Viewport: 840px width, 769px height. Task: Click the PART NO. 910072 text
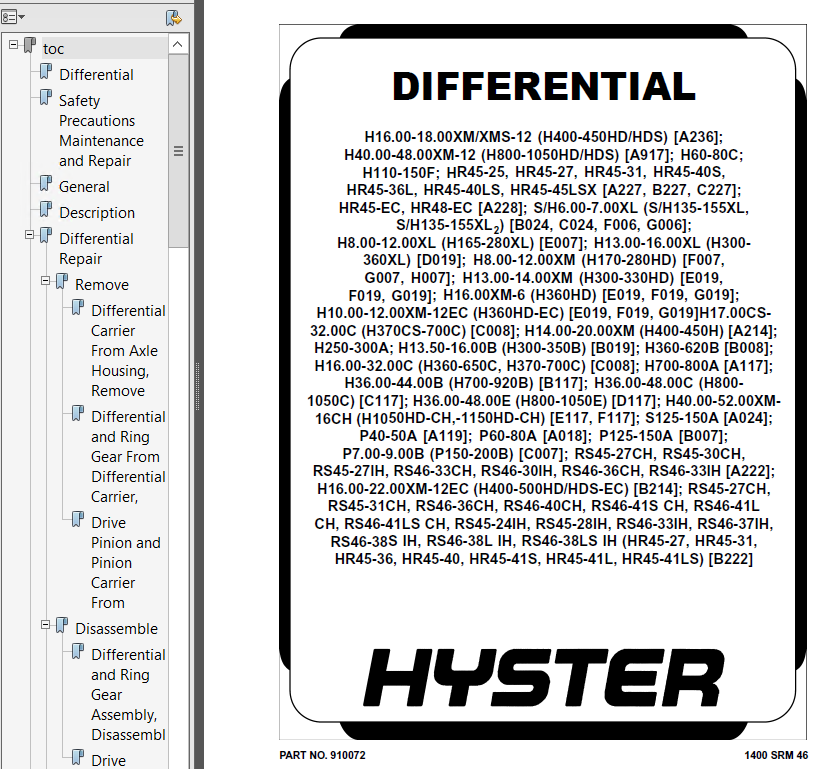coord(322,755)
